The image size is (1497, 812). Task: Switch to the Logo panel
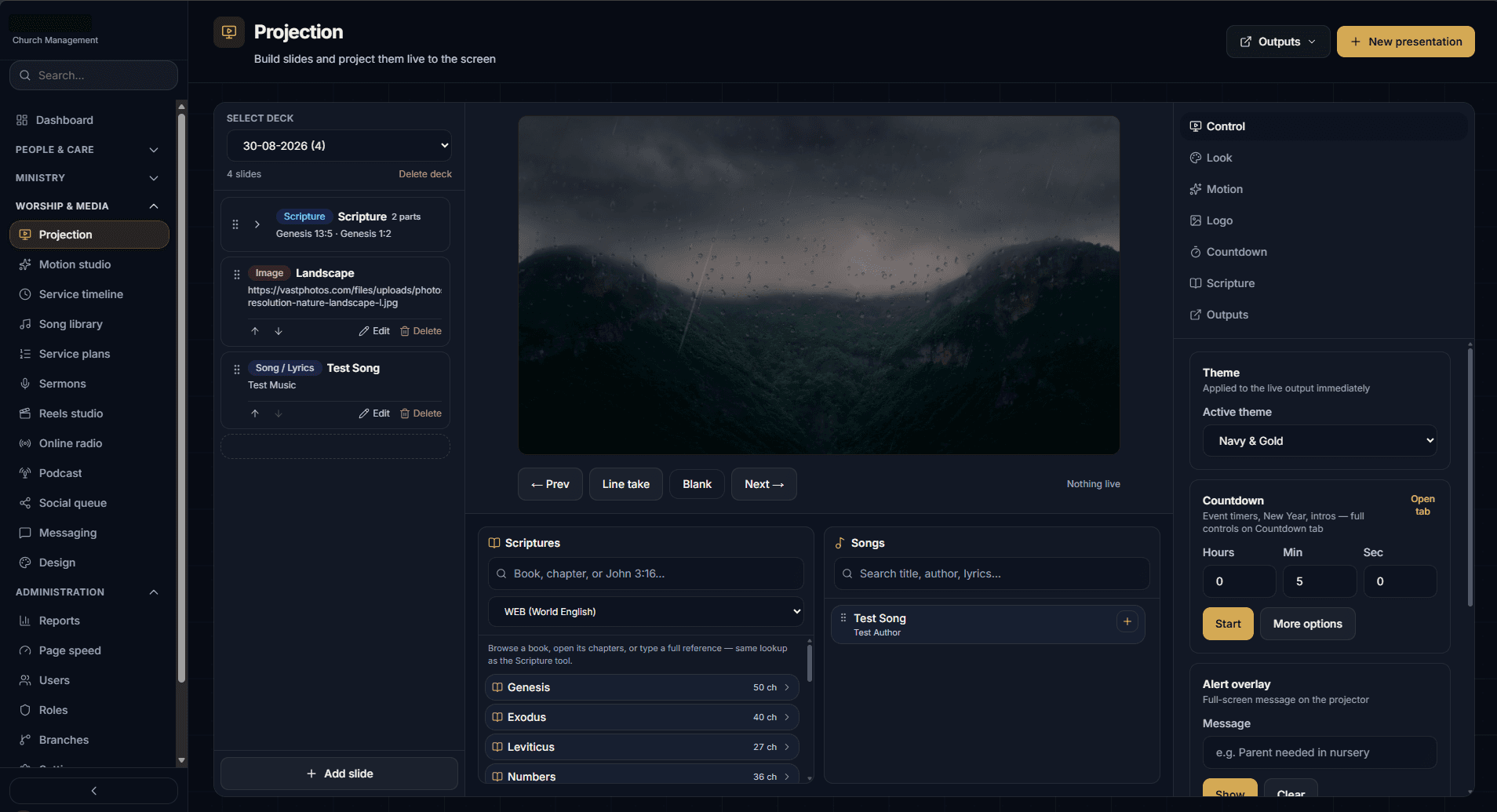coord(1324,220)
